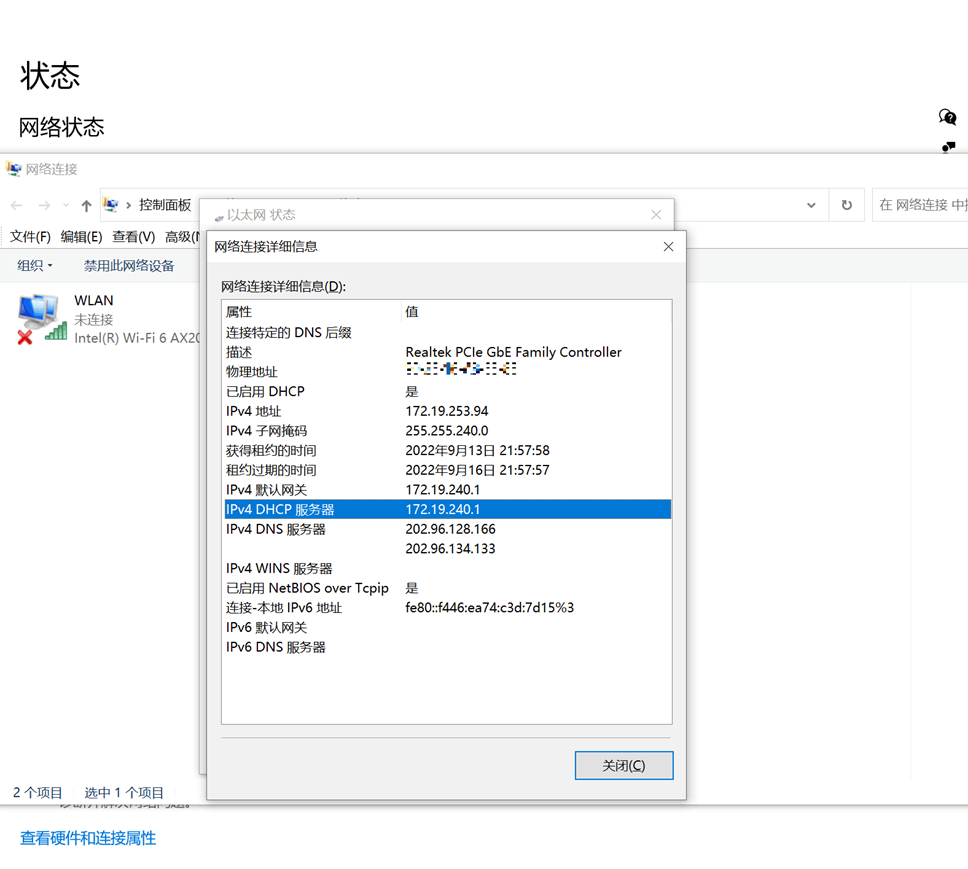The height and width of the screenshot is (869, 968).
Task: Click the get help chat icon
Action: [947, 118]
